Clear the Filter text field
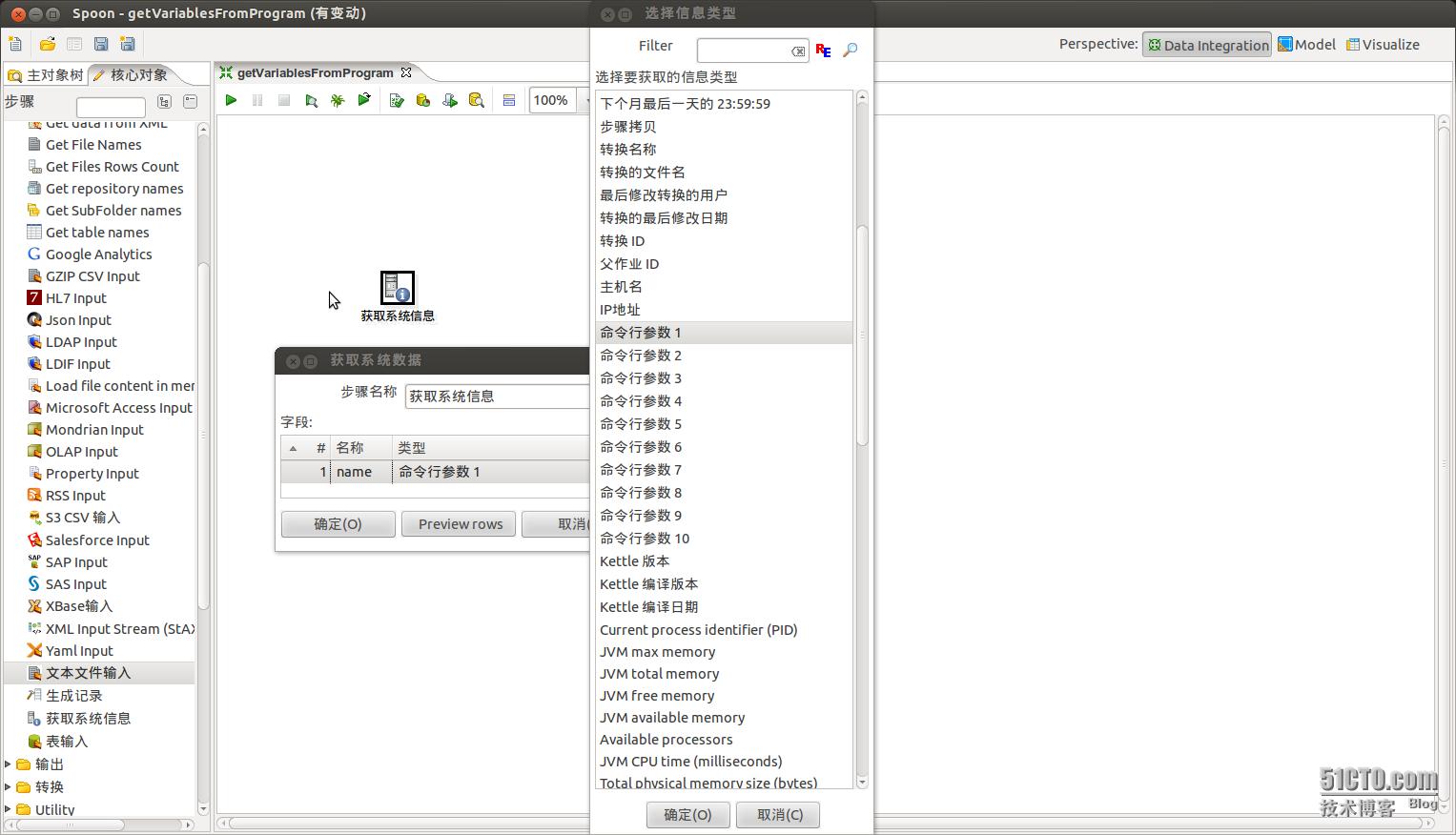The height and width of the screenshot is (835, 1456). (798, 51)
